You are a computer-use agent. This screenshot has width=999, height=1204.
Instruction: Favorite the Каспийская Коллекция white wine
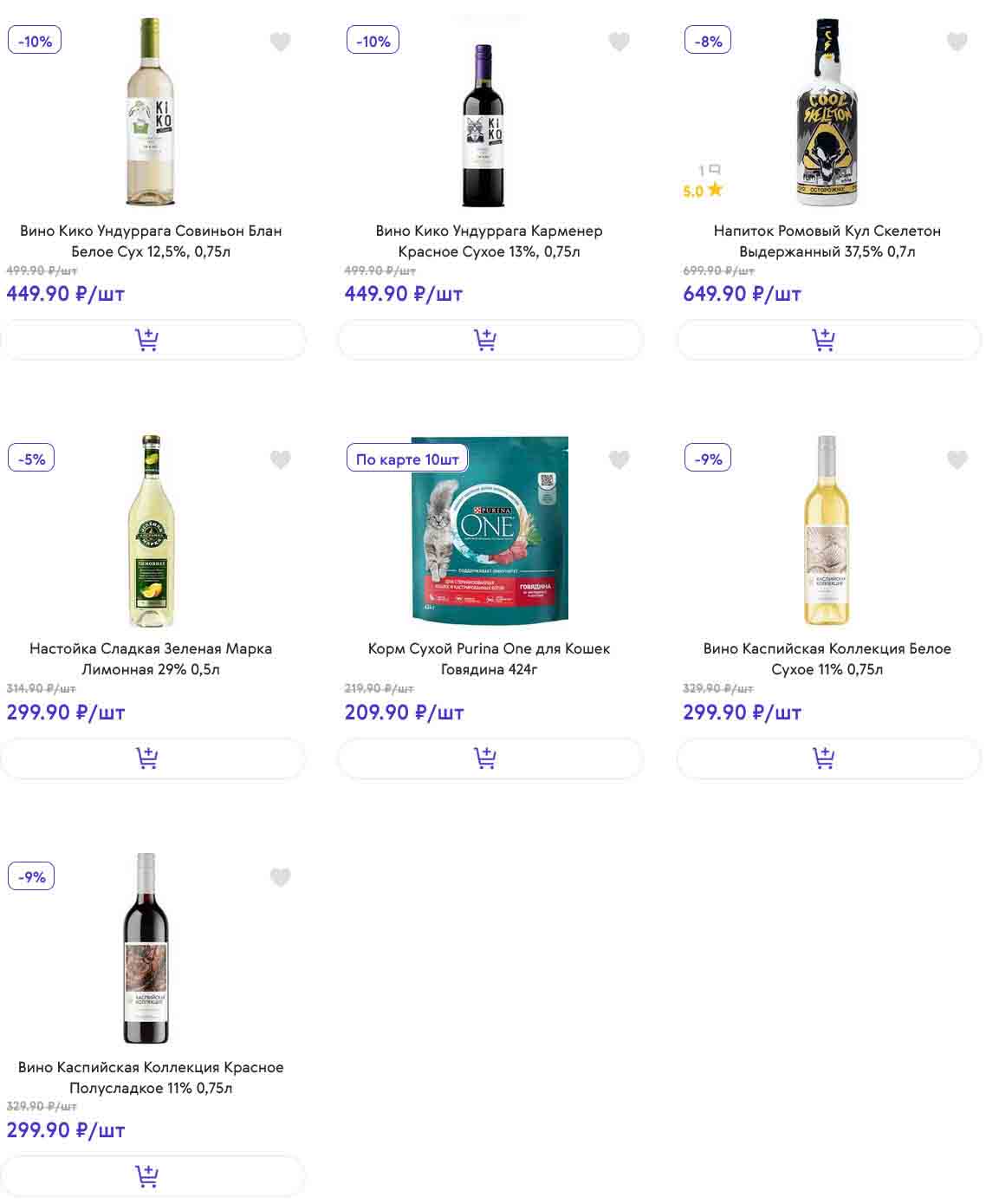(957, 459)
